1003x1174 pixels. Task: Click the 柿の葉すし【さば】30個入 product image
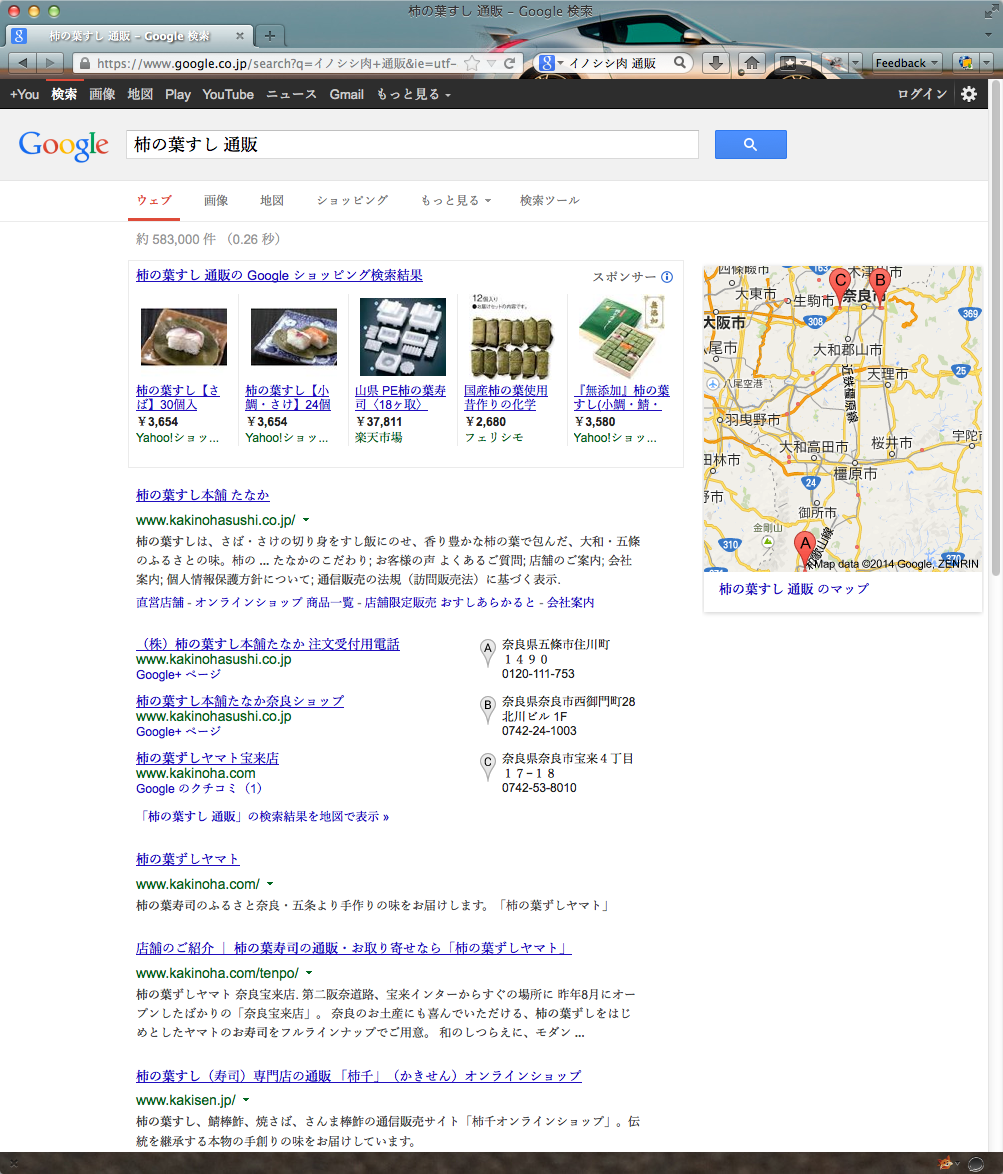183,337
